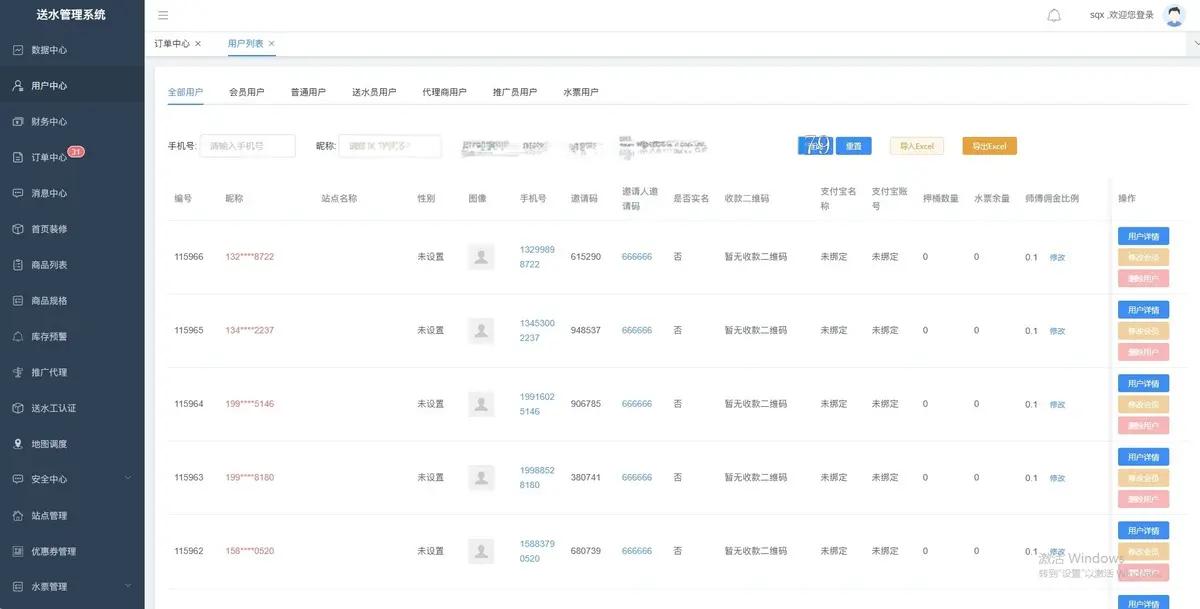Screen dimensions: 1200x609
Task: Click 删除用户 for user 115966
Action: [1143, 279]
